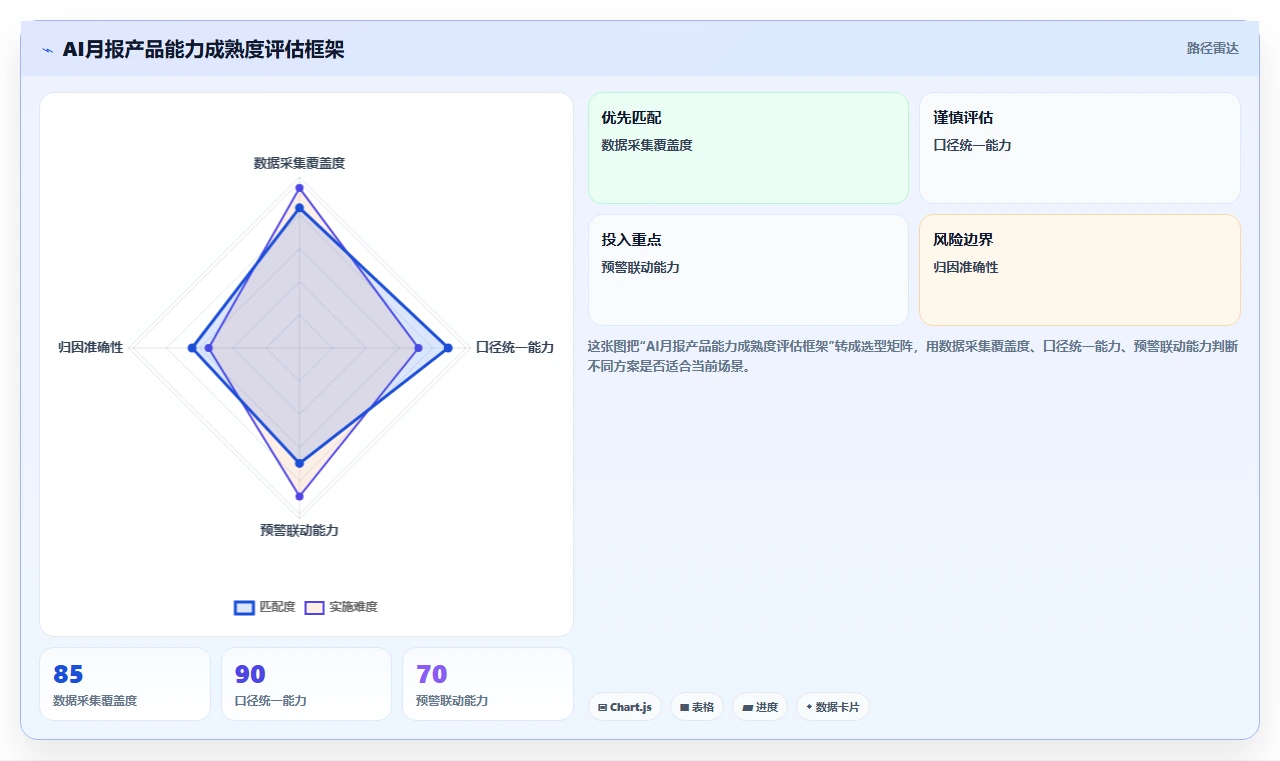
Task: Click 数据采集覆盖度 text inside 优先匹配 card
Action: coord(647,145)
